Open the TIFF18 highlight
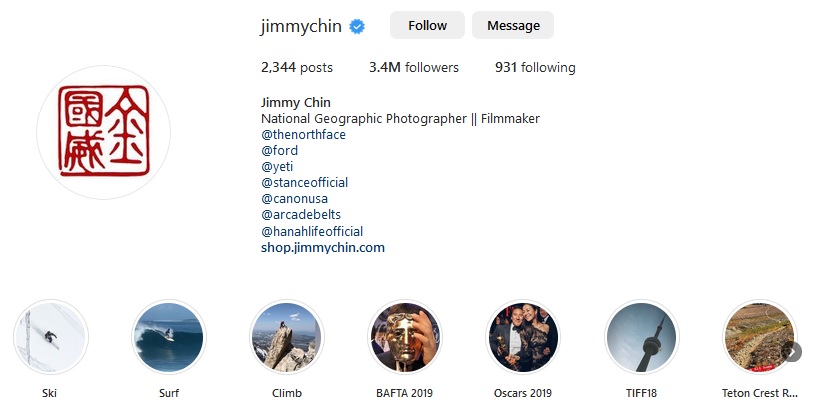 click(641, 337)
